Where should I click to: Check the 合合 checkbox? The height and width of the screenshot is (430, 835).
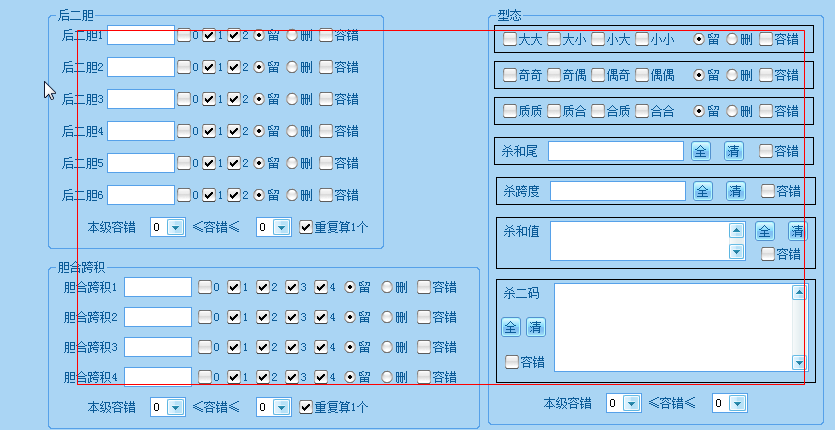(x=642, y=111)
